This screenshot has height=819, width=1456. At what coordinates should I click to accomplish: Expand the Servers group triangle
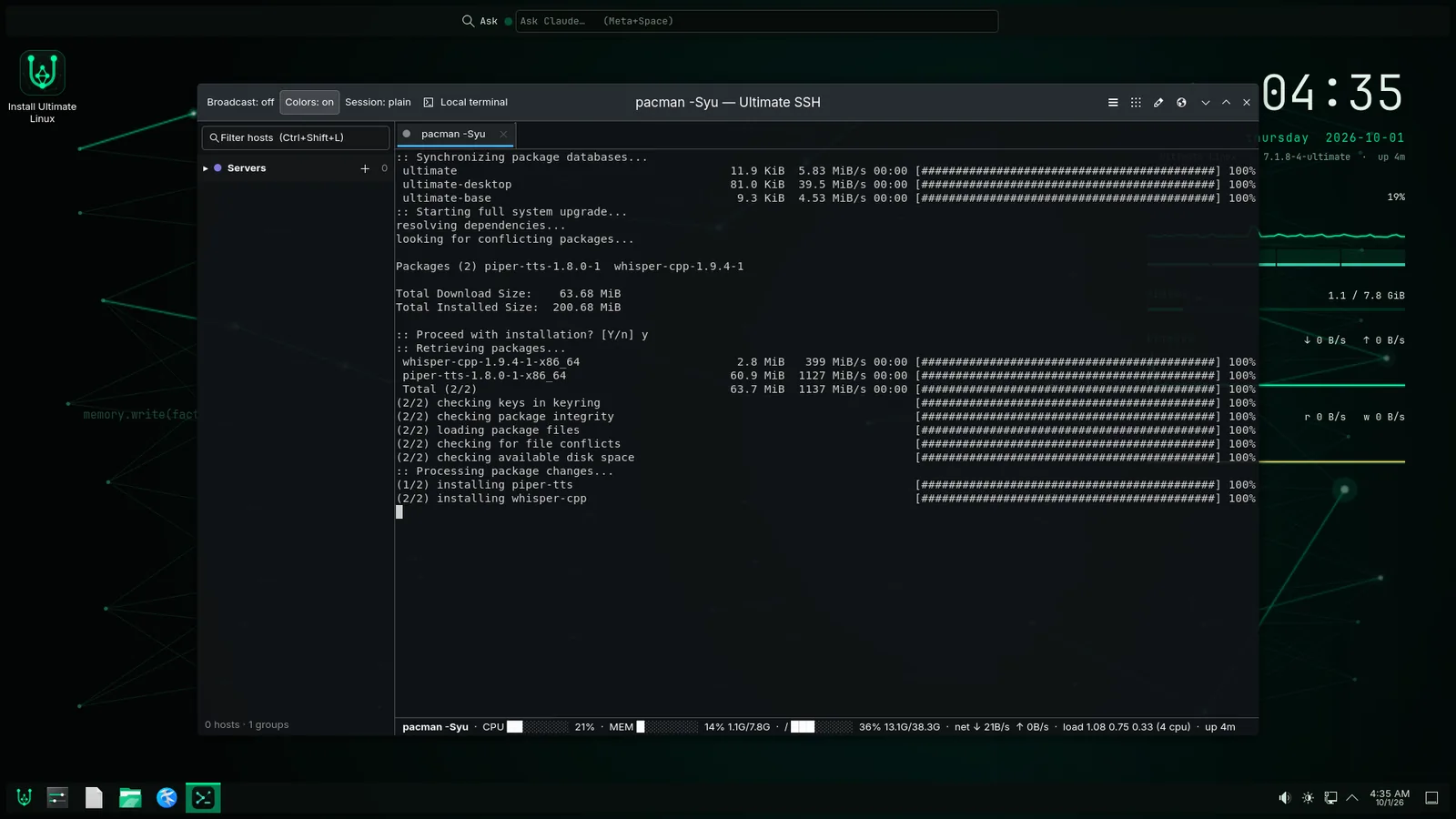click(206, 168)
